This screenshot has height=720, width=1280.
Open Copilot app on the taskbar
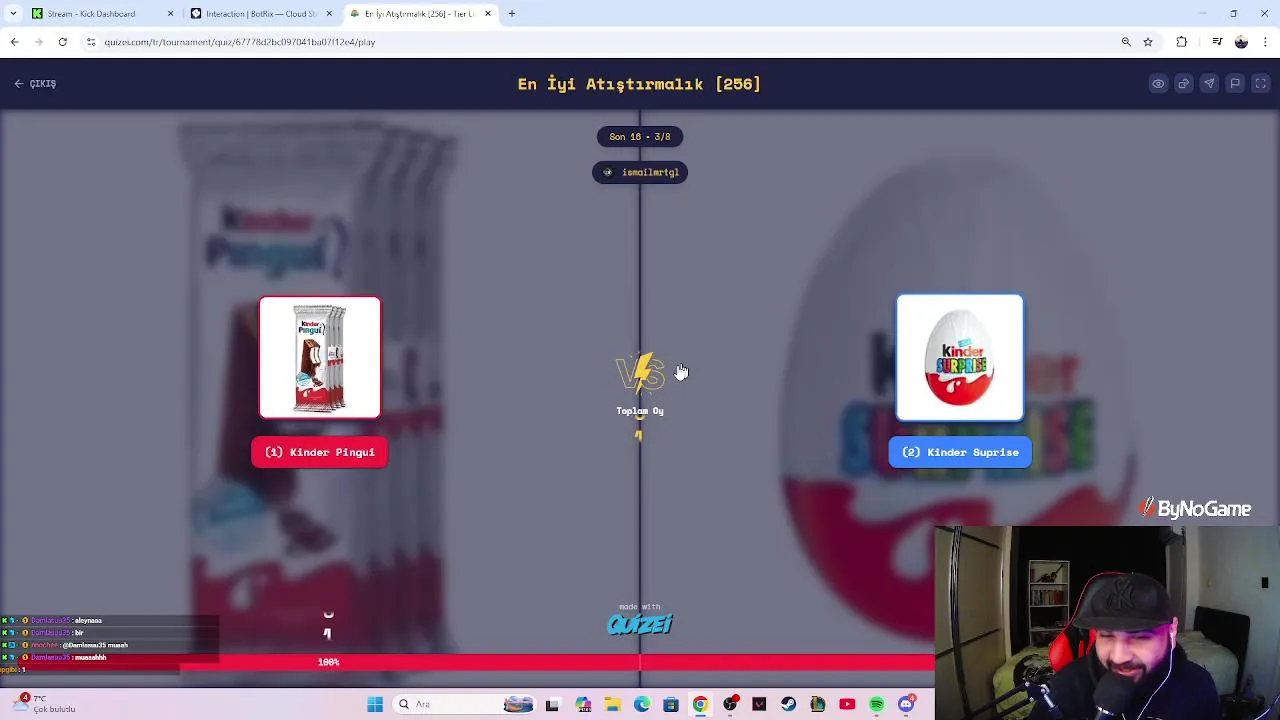click(583, 704)
